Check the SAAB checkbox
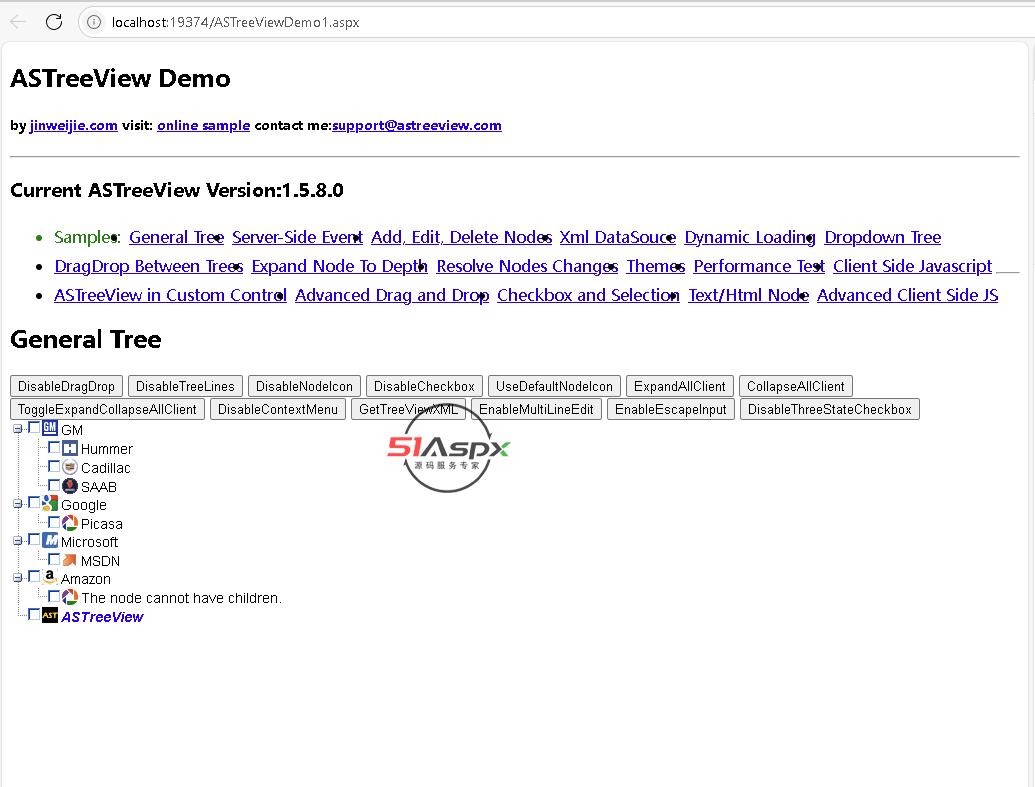 coord(54,485)
